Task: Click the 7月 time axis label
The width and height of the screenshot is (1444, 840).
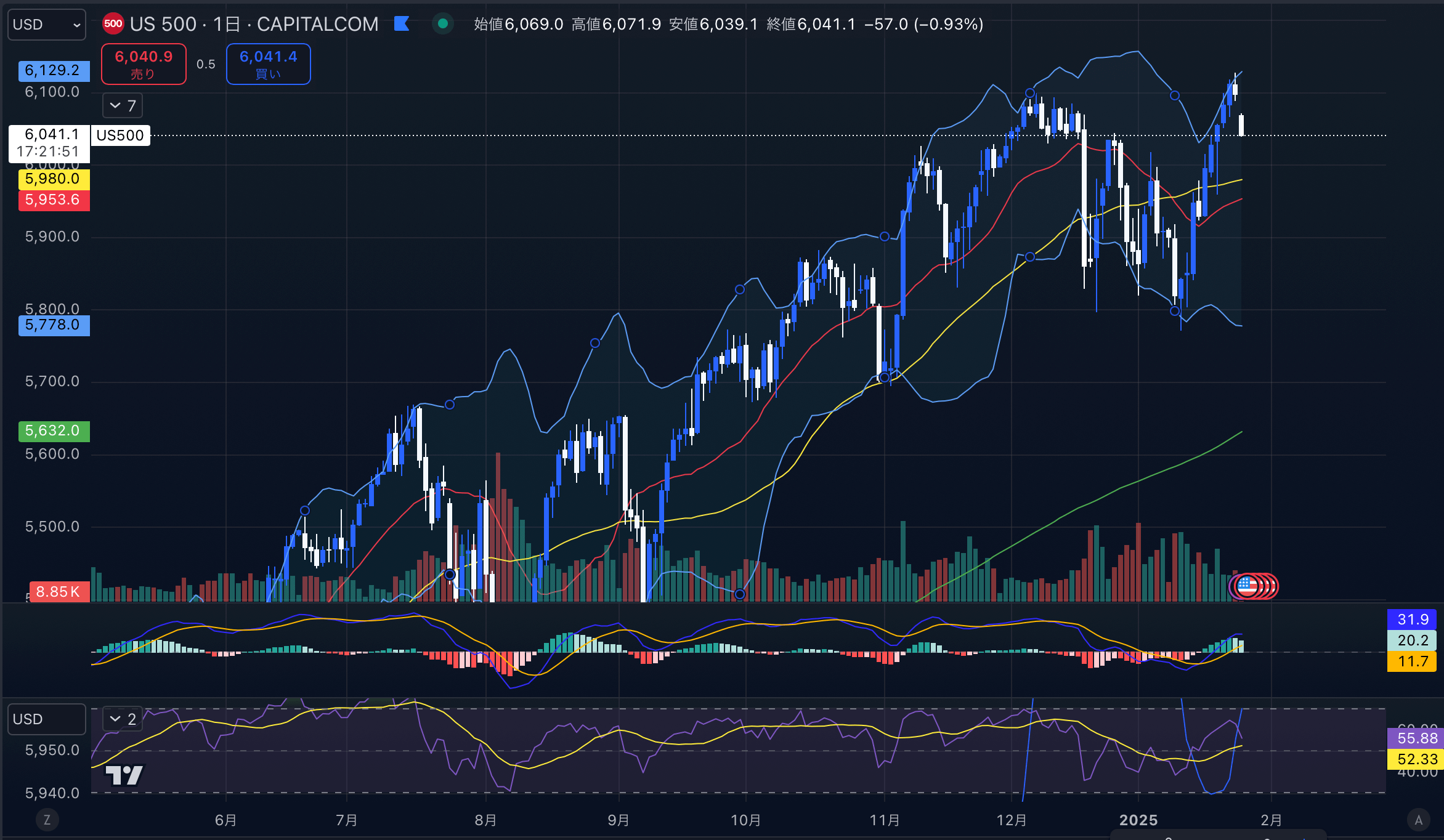Action: [346, 820]
